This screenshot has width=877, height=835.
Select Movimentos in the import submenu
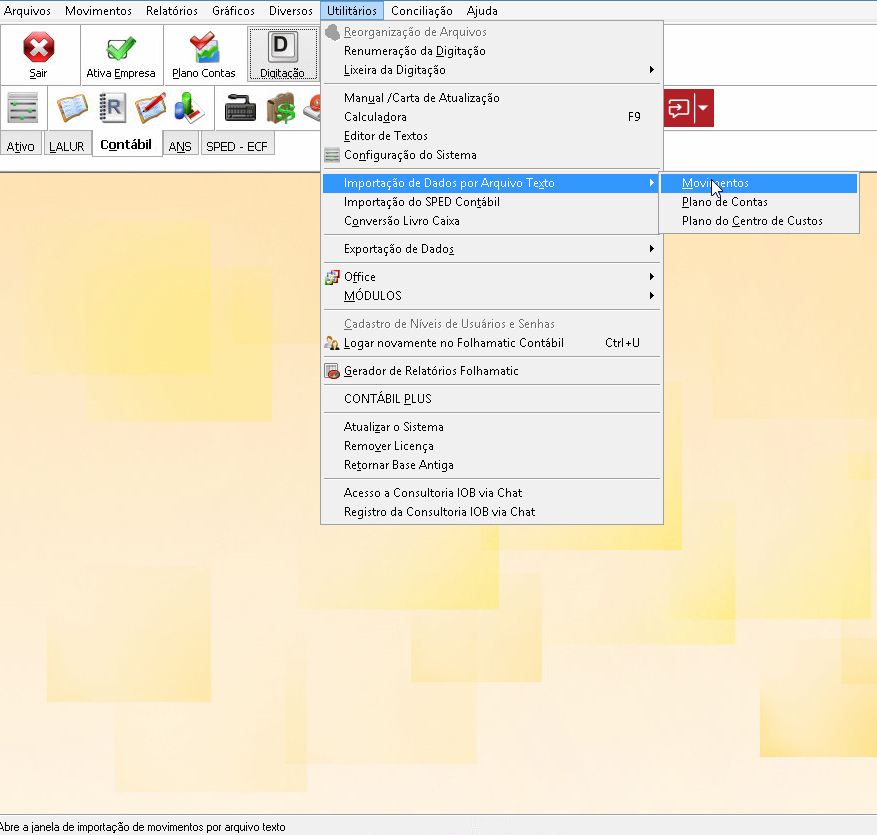(x=715, y=183)
